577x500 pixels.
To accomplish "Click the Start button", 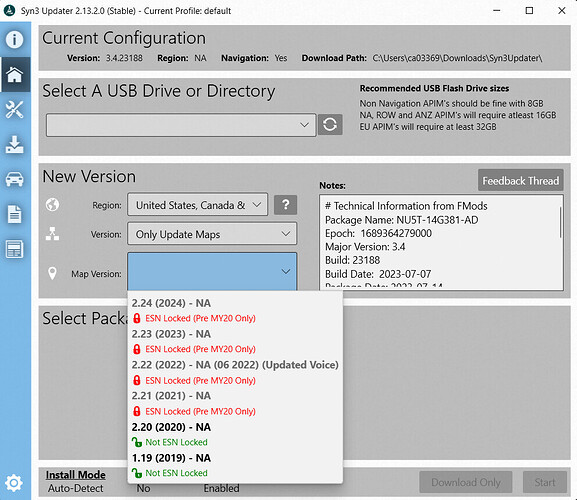I will [x=545, y=482].
